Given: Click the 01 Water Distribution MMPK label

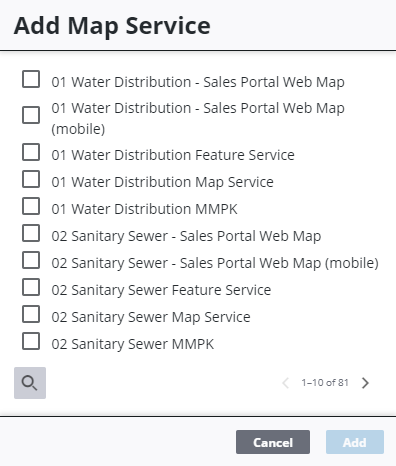Looking at the screenshot, I should click(x=144, y=209).
